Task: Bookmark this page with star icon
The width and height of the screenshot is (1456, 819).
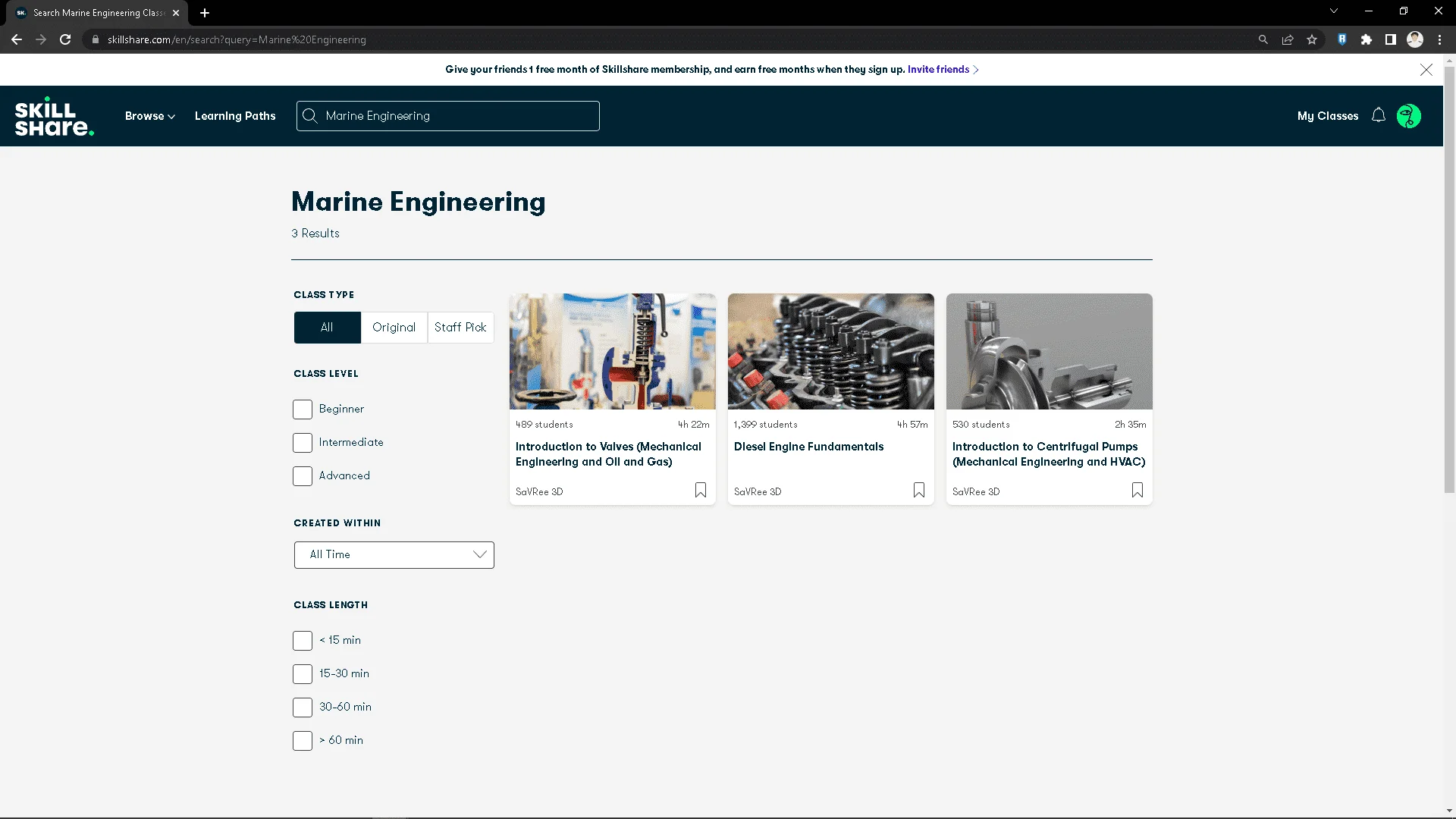Action: tap(1312, 39)
